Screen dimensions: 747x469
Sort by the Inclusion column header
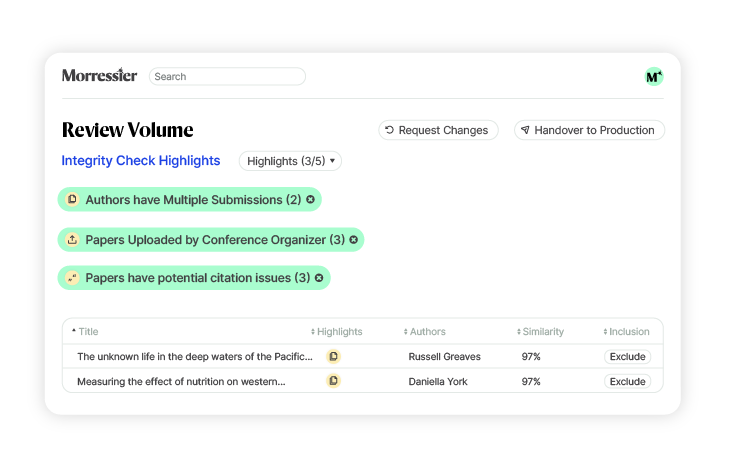(626, 331)
